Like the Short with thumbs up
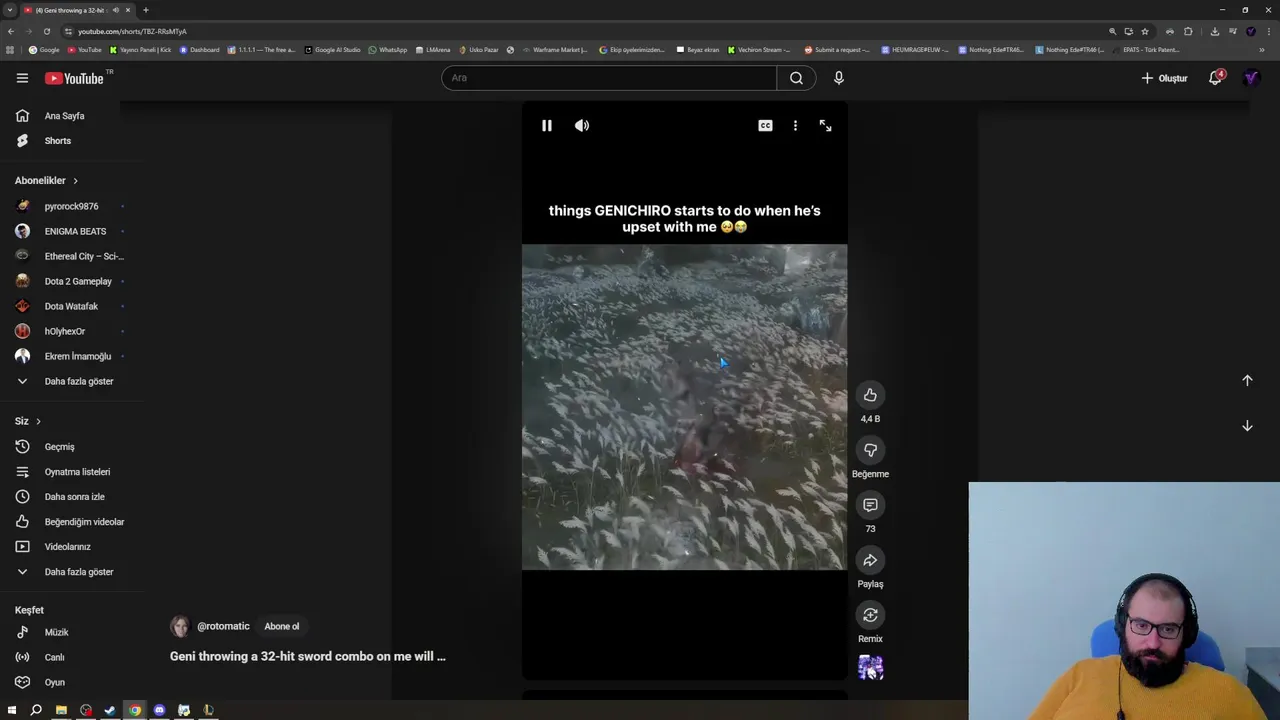The height and width of the screenshot is (720, 1280). (x=870, y=395)
